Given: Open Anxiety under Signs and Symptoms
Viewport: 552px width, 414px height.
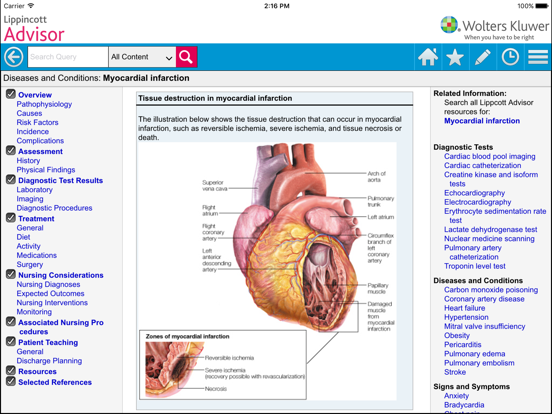Looking at the screenshot, I should tap(456, 396).
